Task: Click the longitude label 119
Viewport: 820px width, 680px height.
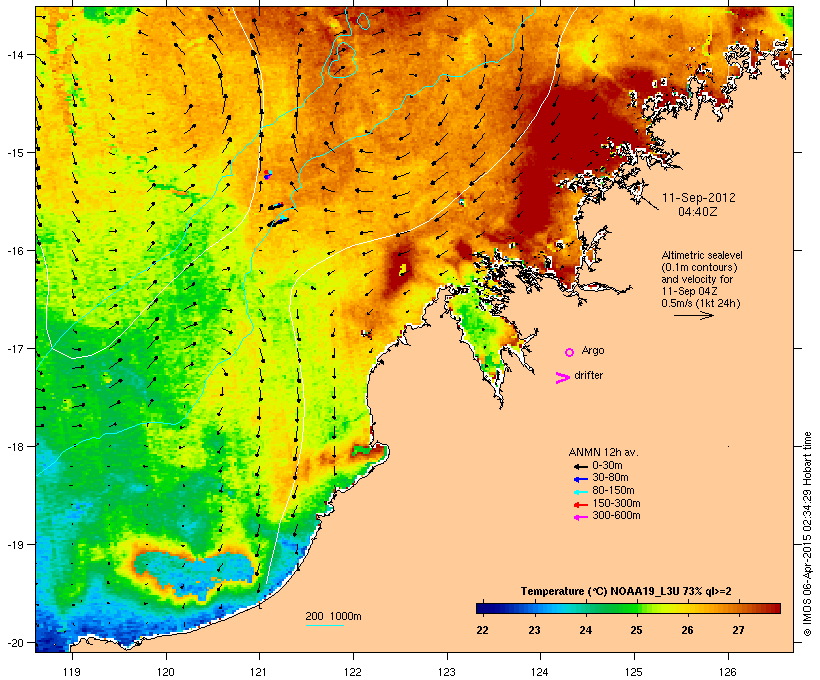Action: pos(72,672)
